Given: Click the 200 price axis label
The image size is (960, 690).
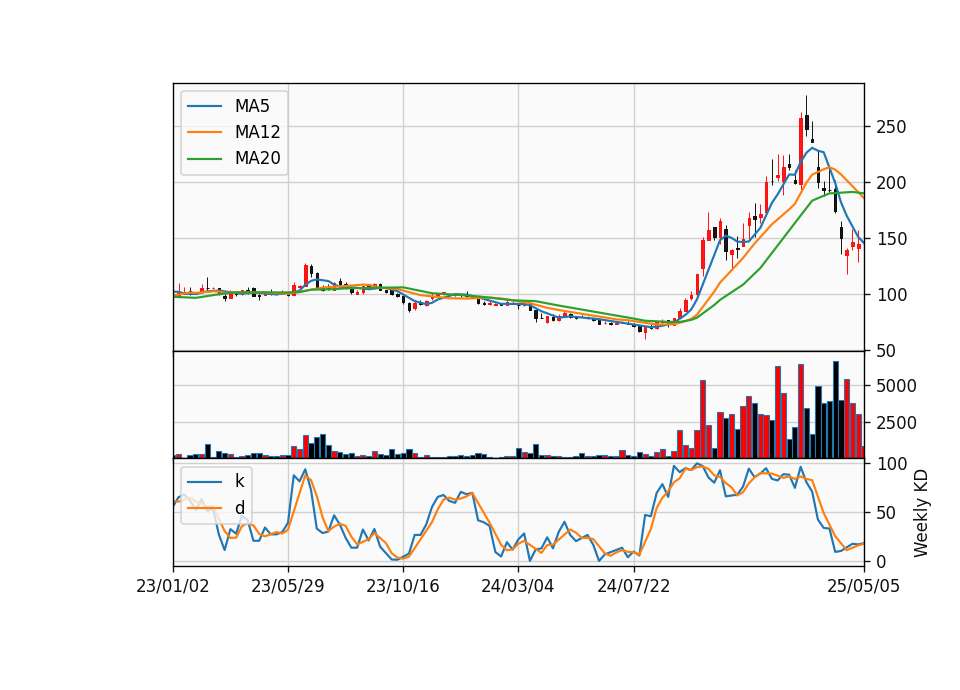Looking at the screenshot, I should pos(891,182).
